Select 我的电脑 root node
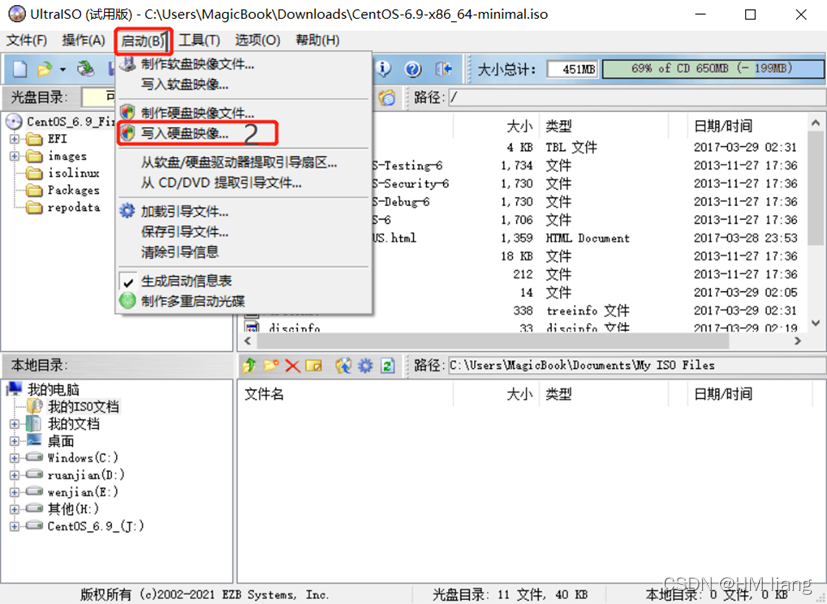This screenshot has height=604, width=827. tap(53, 390)
